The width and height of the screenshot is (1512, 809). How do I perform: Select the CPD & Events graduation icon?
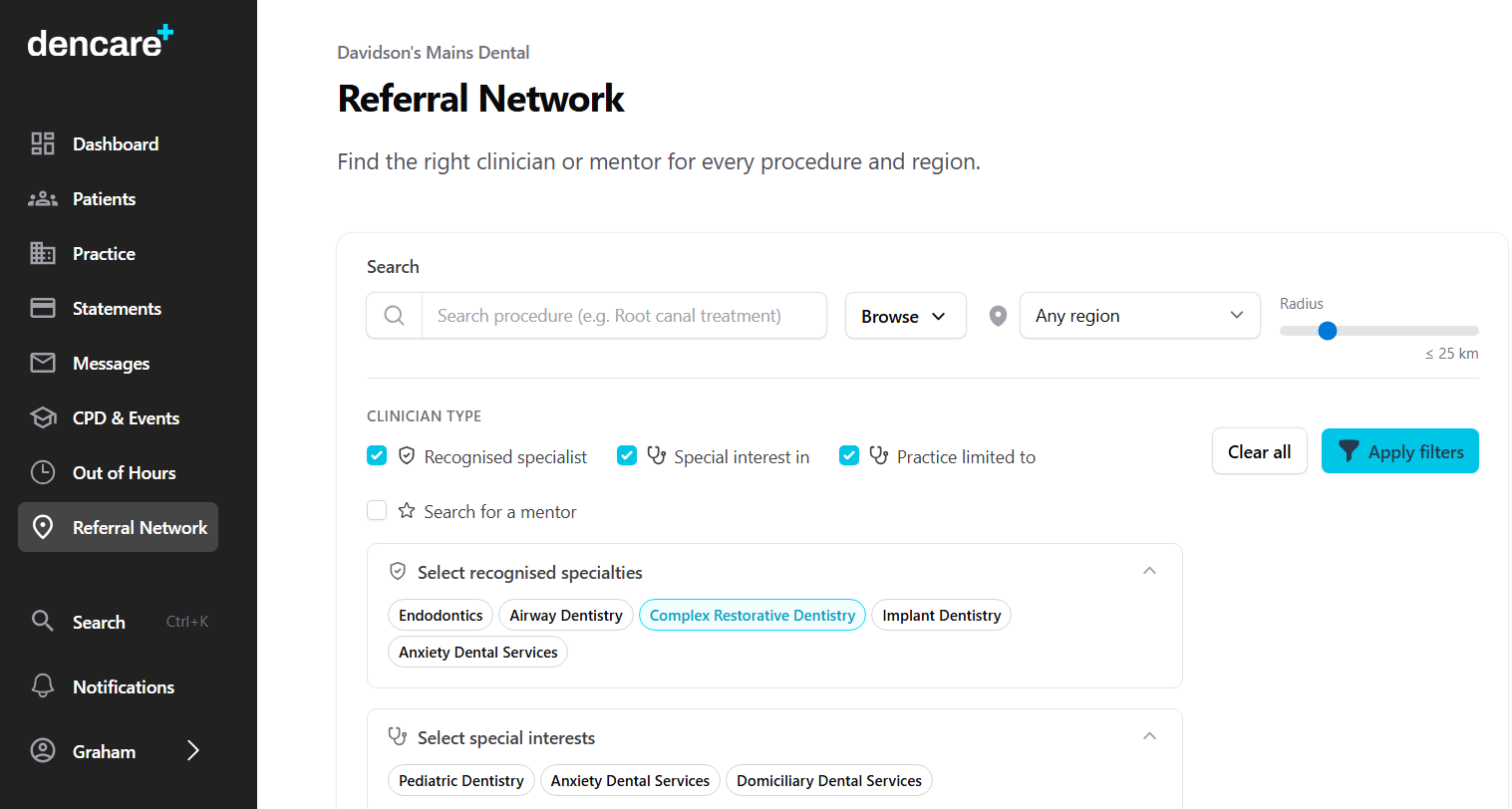42,417
